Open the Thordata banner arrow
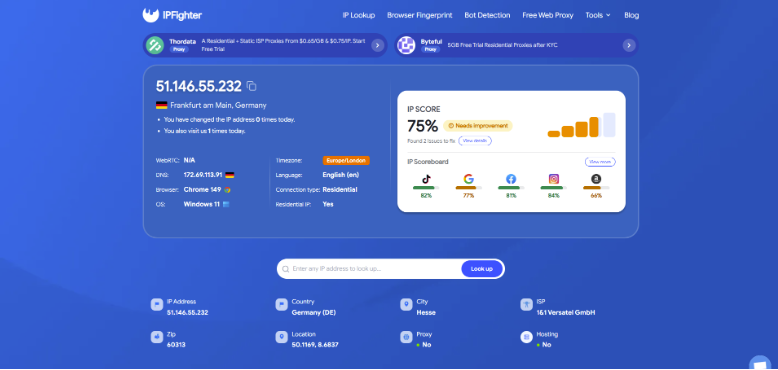Screen dimensions: 778x370 377,46
